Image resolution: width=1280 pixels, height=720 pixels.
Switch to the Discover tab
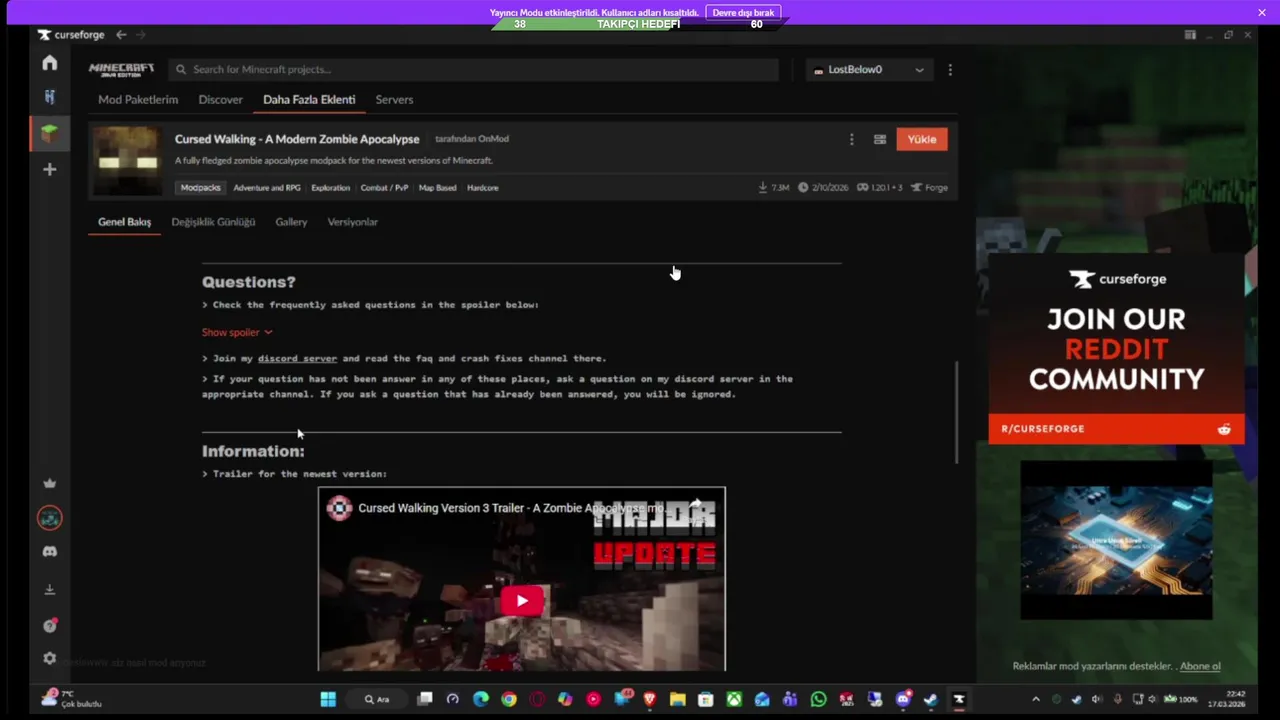220,100
